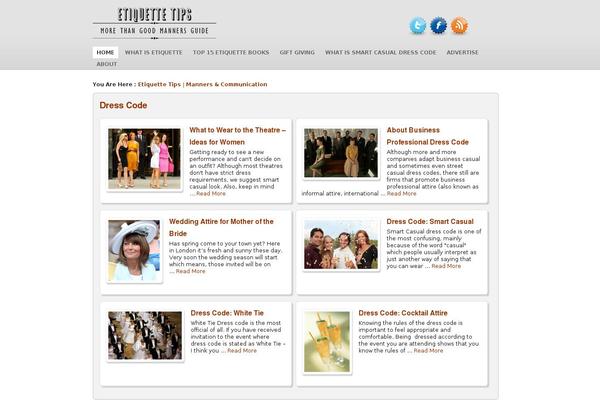This screenshot has width=600, height=400.
Task: Click Read More on the Theatre article
Action: tap(211, 194)
